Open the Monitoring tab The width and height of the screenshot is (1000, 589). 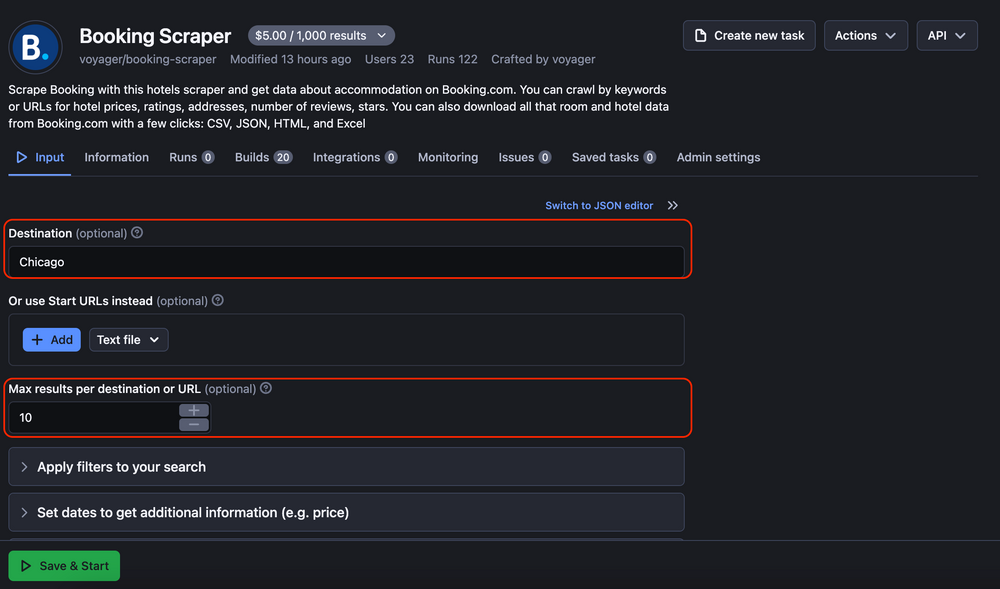click(x=447, y=156)
